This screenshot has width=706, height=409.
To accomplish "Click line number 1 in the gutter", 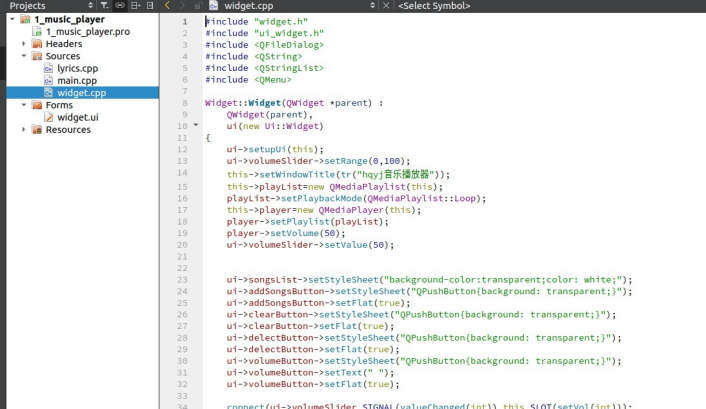I will pos(185,22).
